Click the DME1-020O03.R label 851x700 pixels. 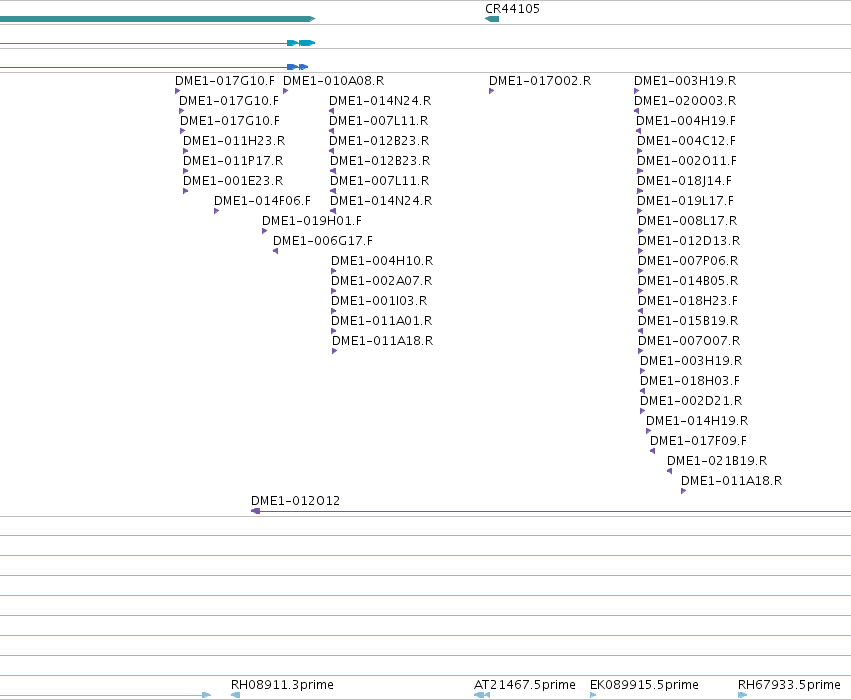click(x=685, y=100)
